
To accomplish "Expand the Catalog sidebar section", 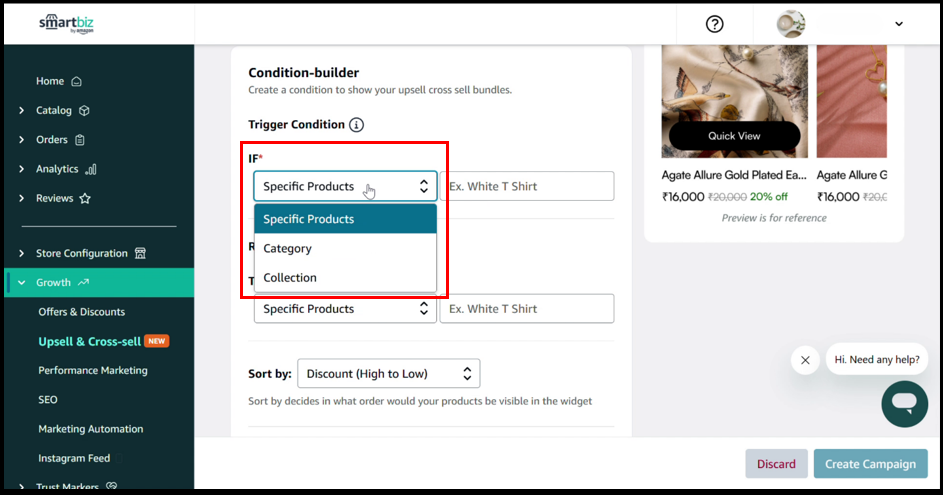I will click(x=22, y=111).
